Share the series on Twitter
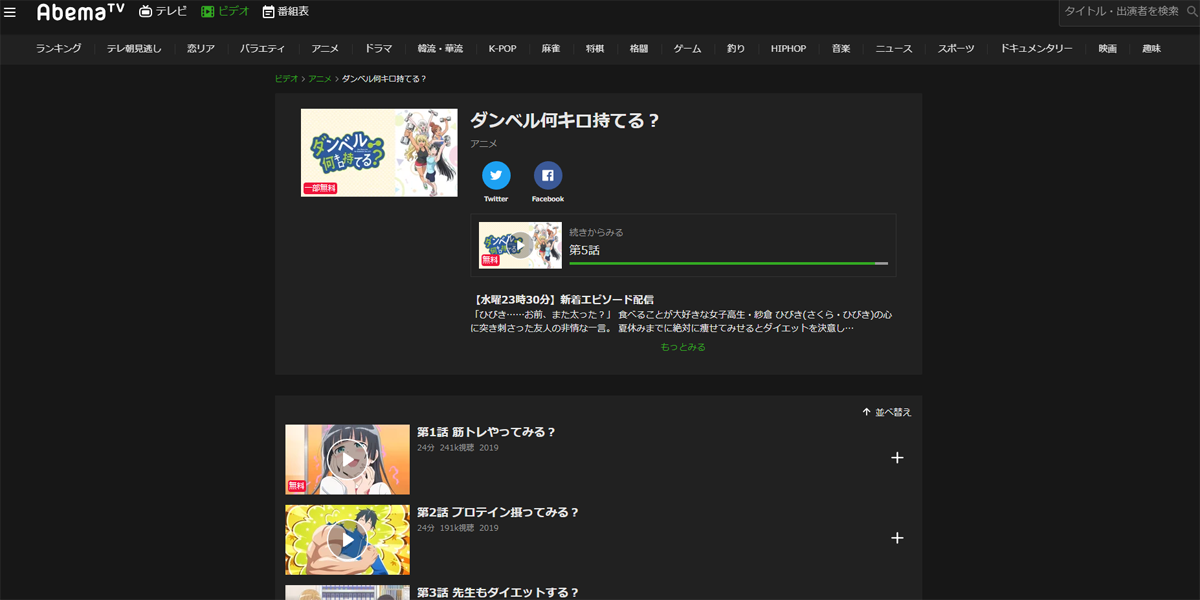 [x=496, y=176]
